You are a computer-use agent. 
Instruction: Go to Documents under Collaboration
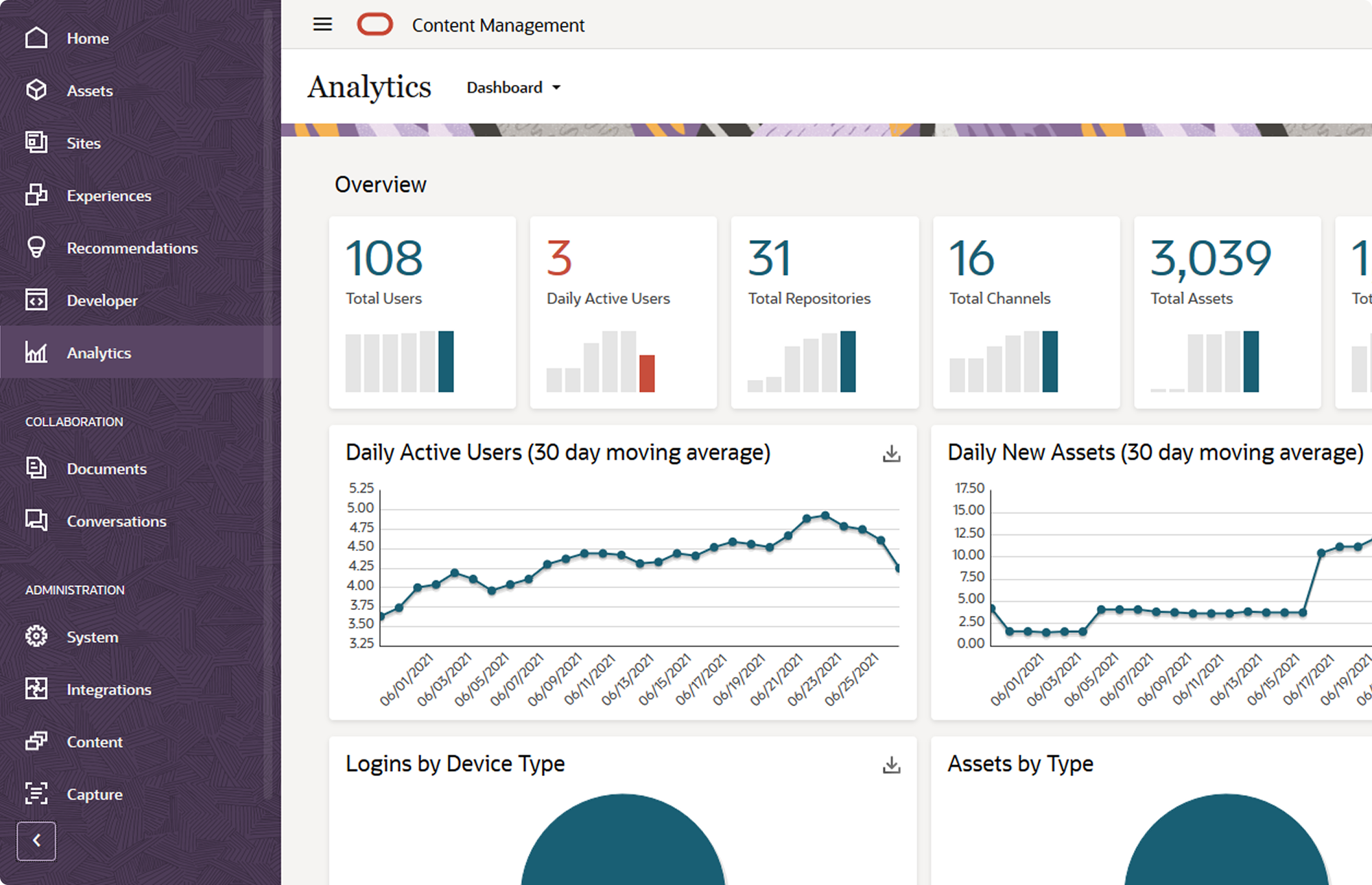click(106, 469)
